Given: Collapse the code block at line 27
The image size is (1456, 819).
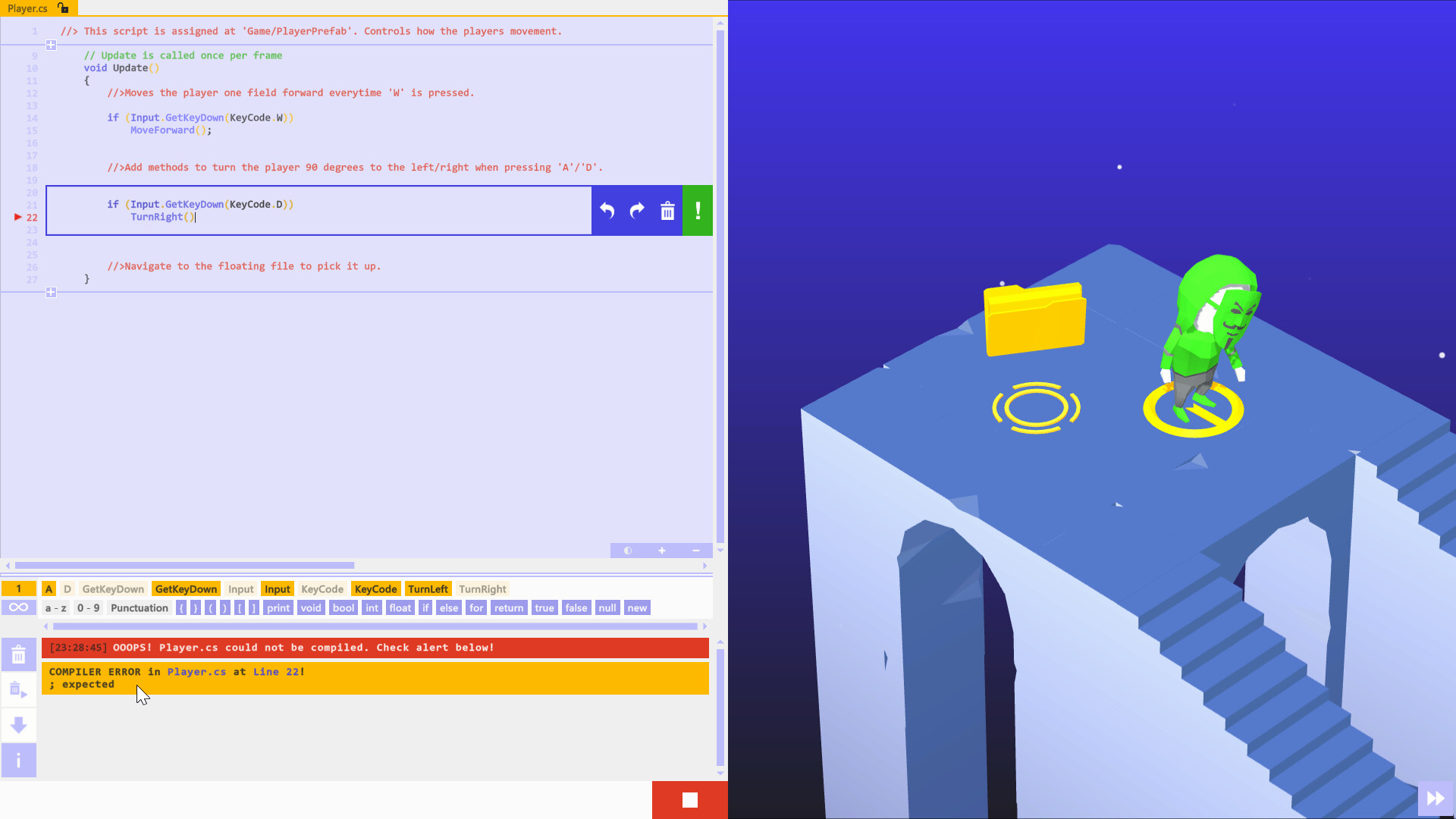Looking at the screenshot, I should 51,292.
